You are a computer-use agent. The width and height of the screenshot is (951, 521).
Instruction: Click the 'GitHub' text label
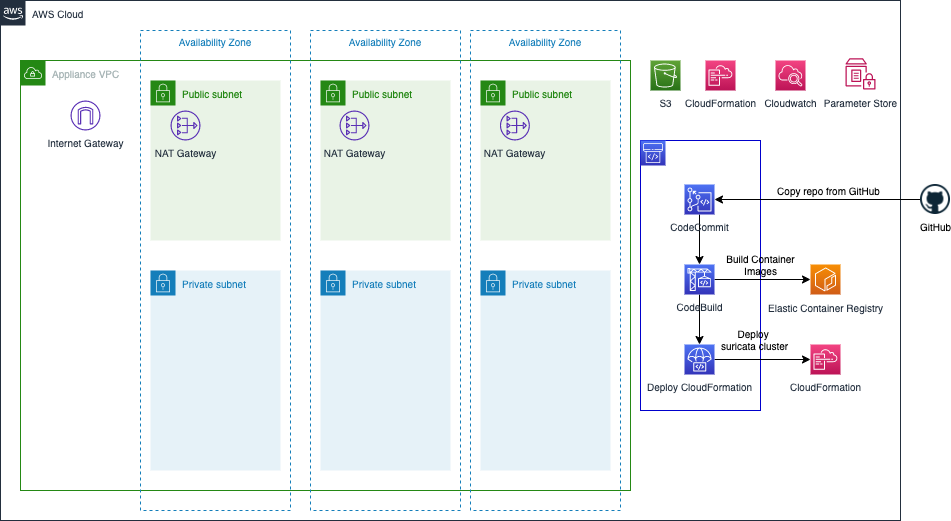pyautogui.click(x=935, y=227)
